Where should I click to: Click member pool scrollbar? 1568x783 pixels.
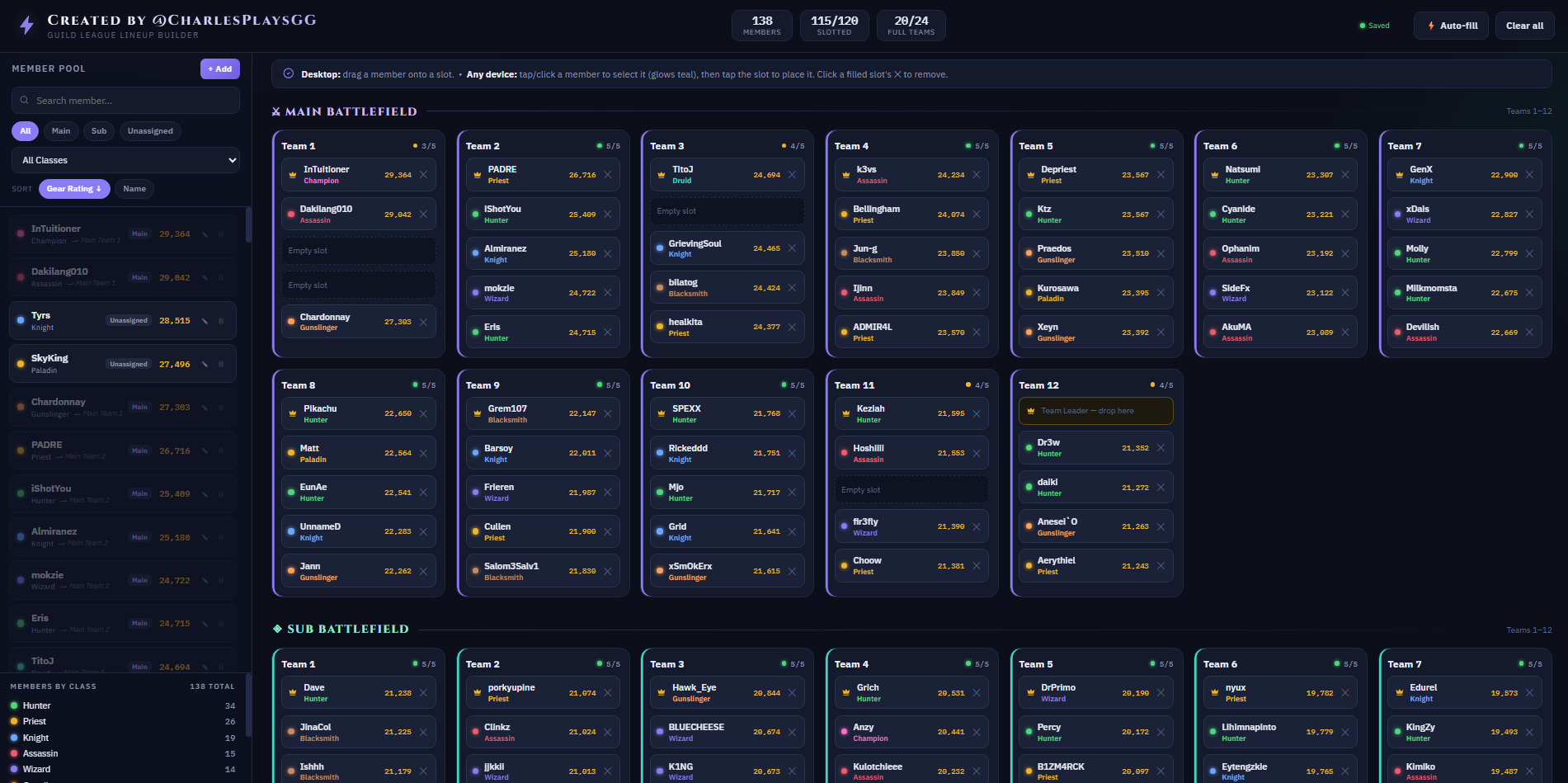tap(248, 224)
